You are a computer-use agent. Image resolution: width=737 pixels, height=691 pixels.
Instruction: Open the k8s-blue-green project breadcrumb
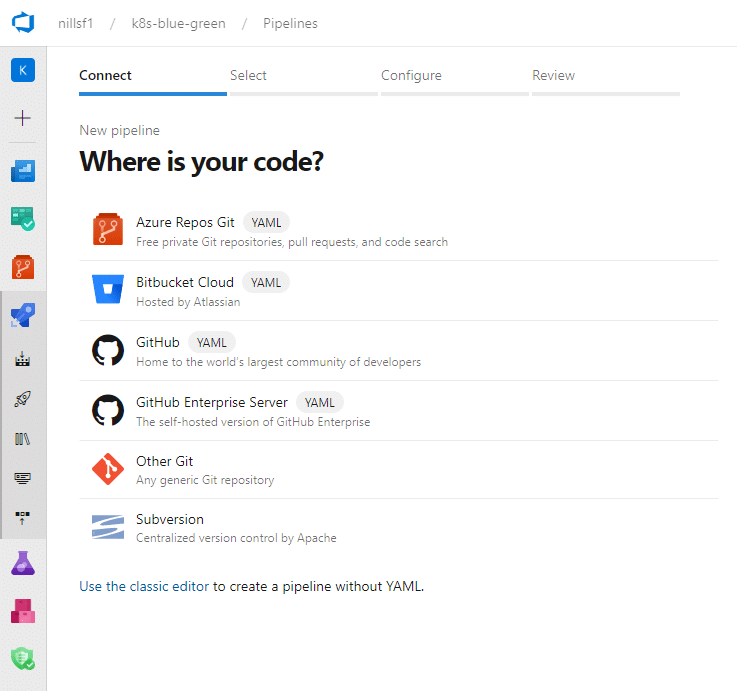[179, 23]
